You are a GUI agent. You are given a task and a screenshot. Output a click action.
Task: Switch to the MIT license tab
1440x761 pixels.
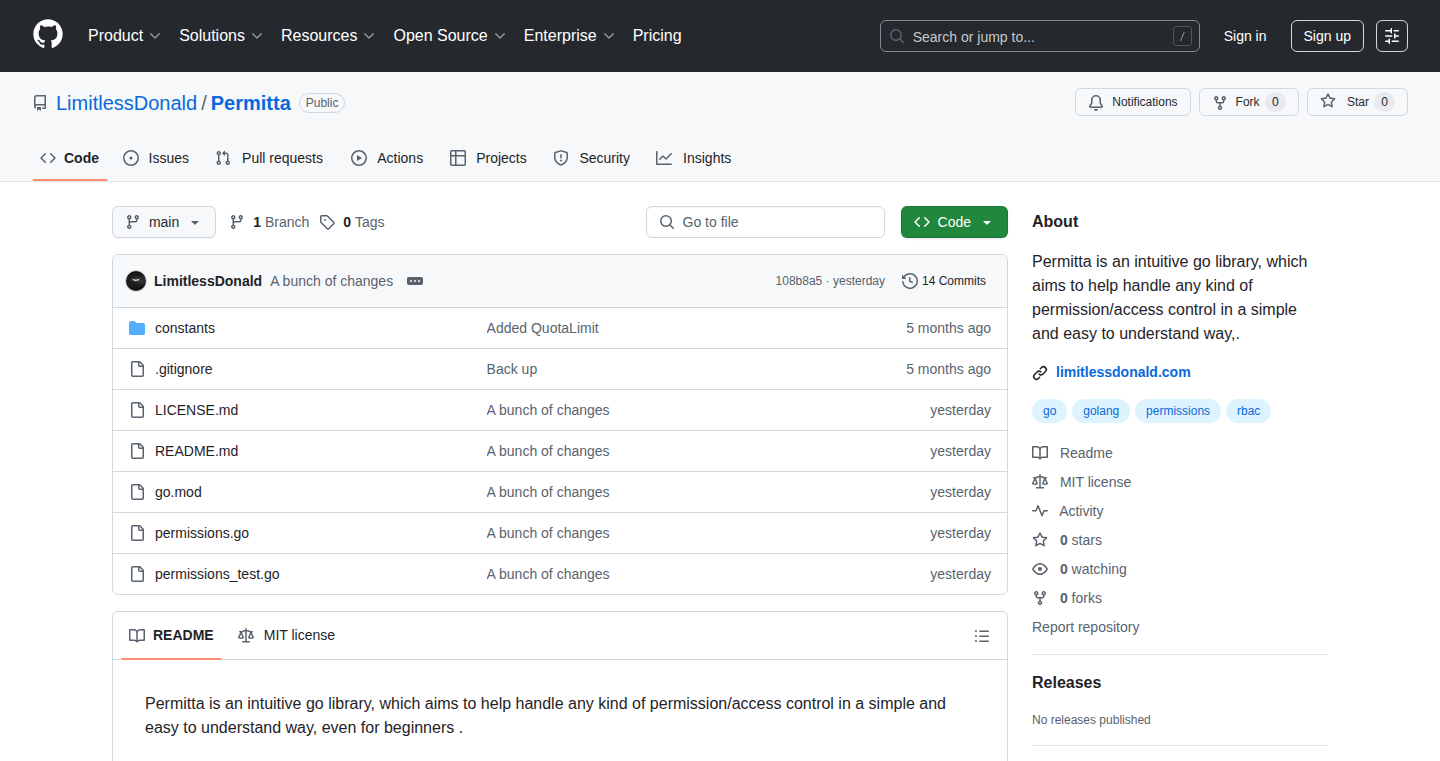click(286, 635)
